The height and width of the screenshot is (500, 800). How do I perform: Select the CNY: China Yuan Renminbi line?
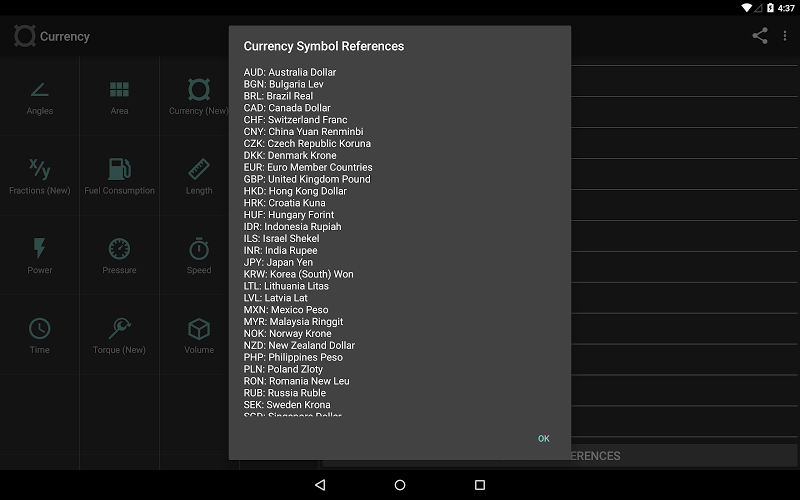[x=304, y=131]
